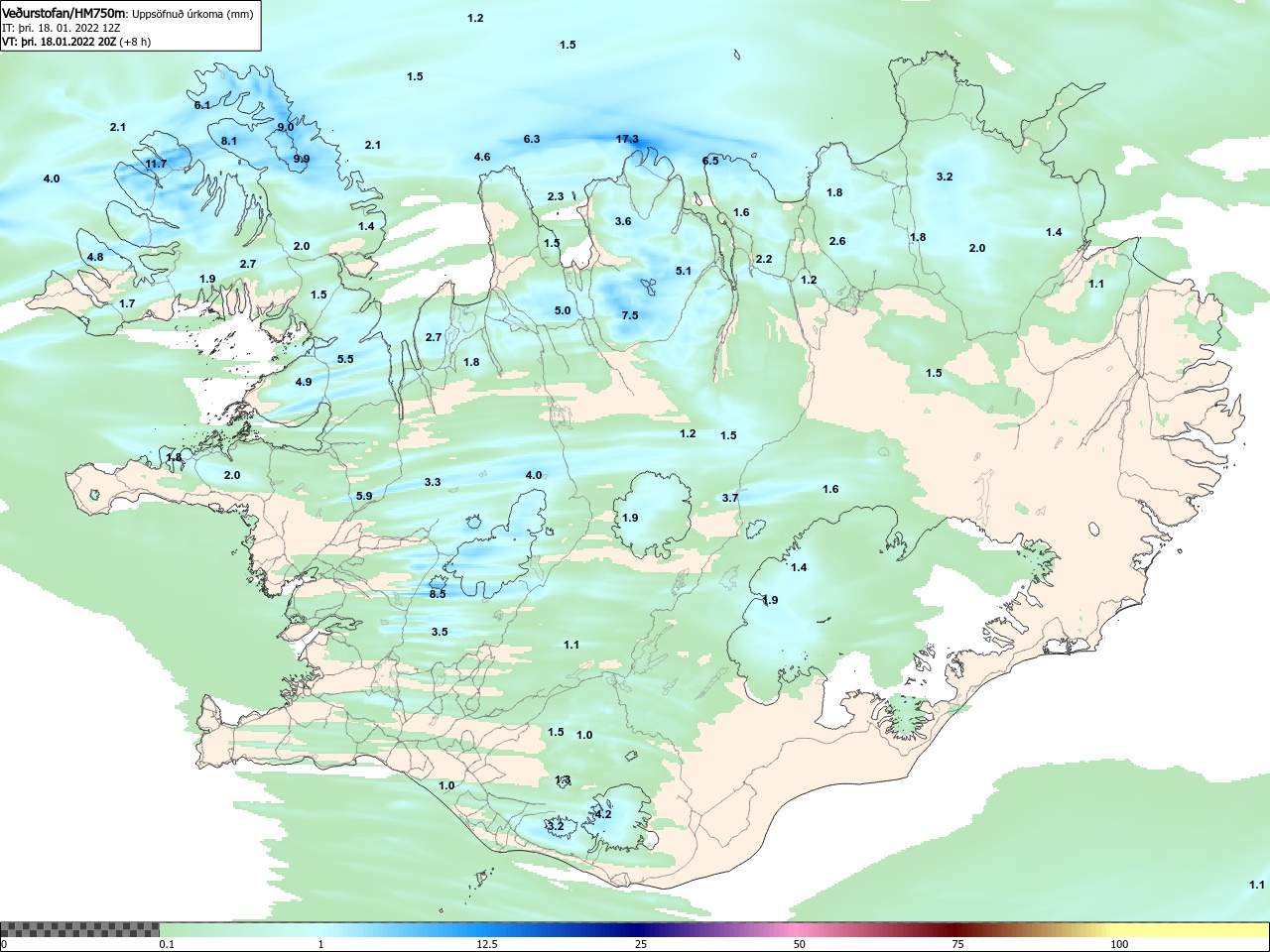Select the 5.0 value label
Viewport: 1270px width, 952px height.
[x=563, y=310]
